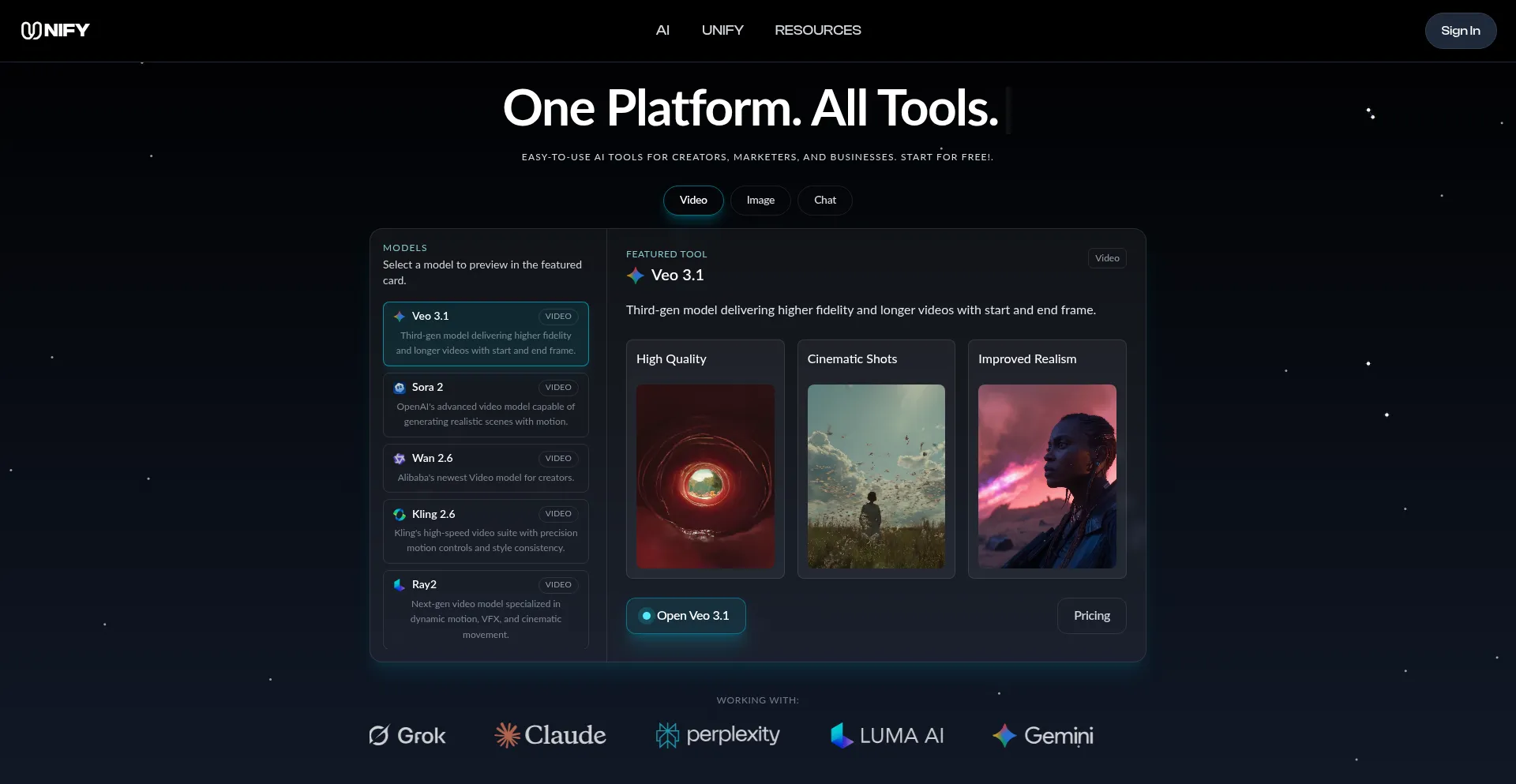Click the Veo 3.1 sparkle icon in models list
The image size is (1516, 784).
coord(400,317)
